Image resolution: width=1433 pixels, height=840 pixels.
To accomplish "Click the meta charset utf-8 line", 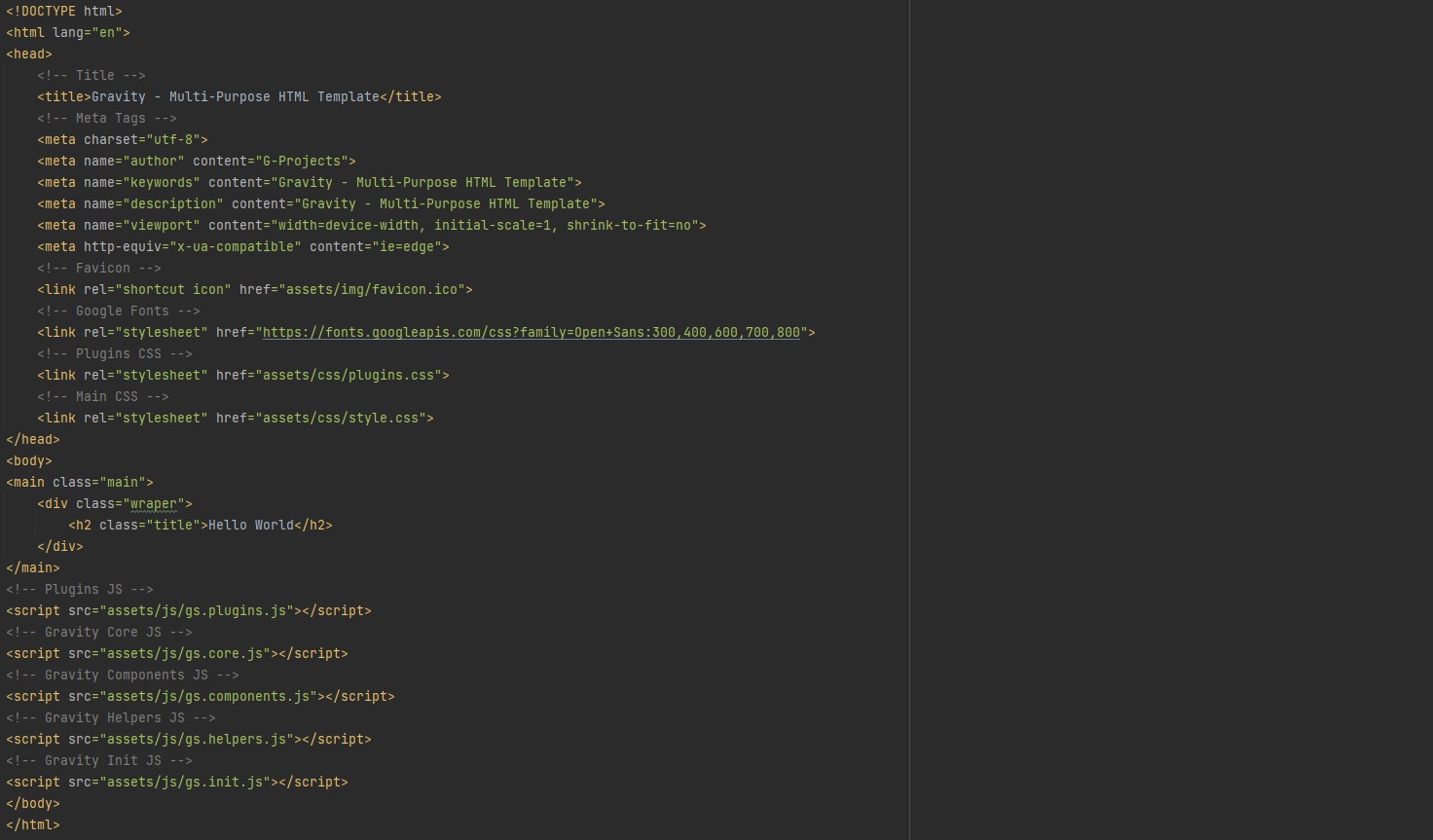I will [123, 140].
